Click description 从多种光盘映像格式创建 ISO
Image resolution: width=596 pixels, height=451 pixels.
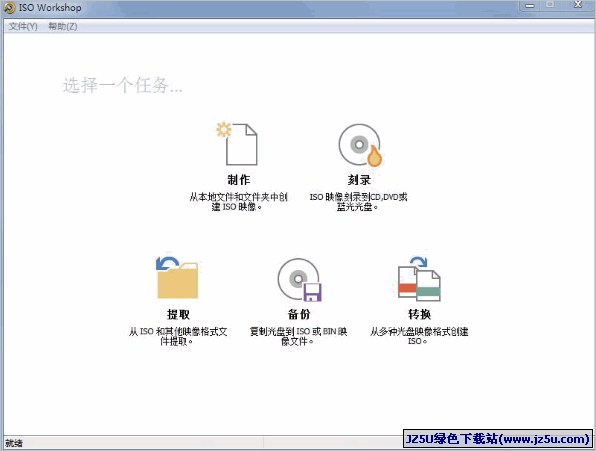click(419, 336)
